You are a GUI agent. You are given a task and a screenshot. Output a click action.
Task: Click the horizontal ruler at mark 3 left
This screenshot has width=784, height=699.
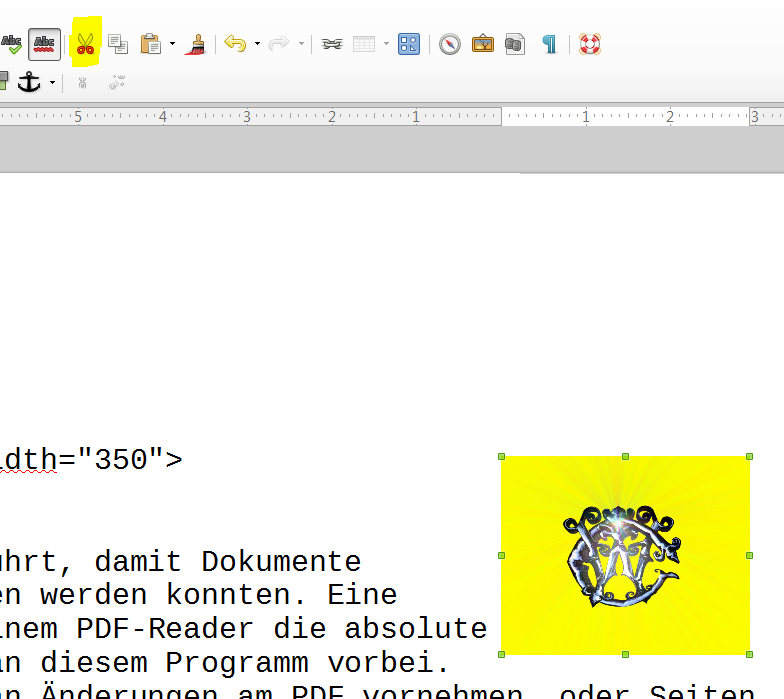[246, 117]
